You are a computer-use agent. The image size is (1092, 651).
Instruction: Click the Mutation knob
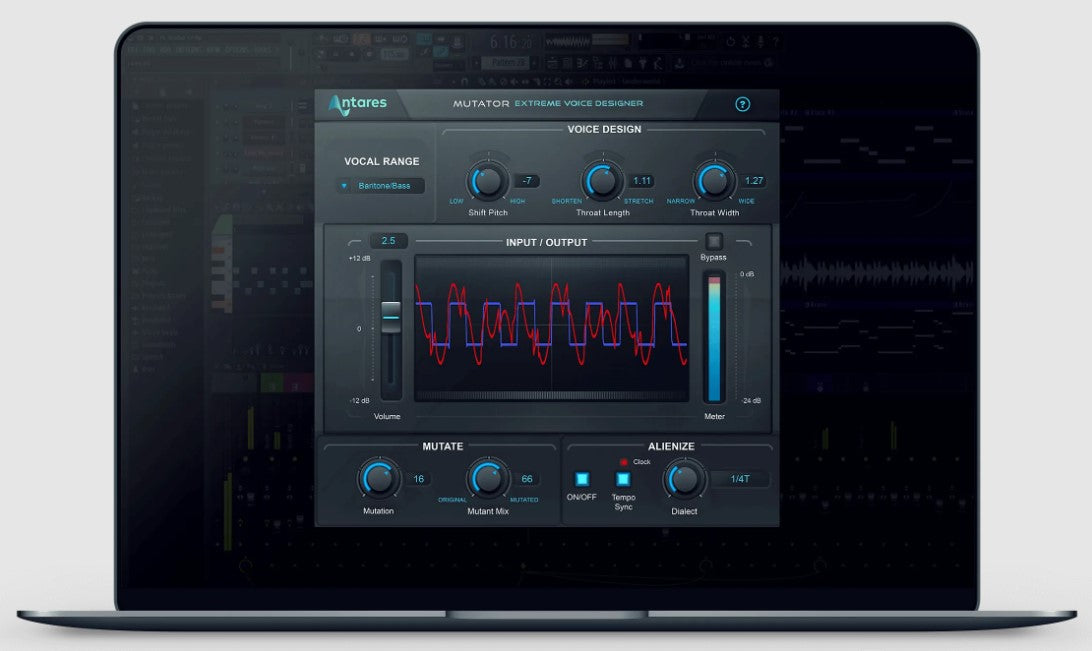pos(377,479)
